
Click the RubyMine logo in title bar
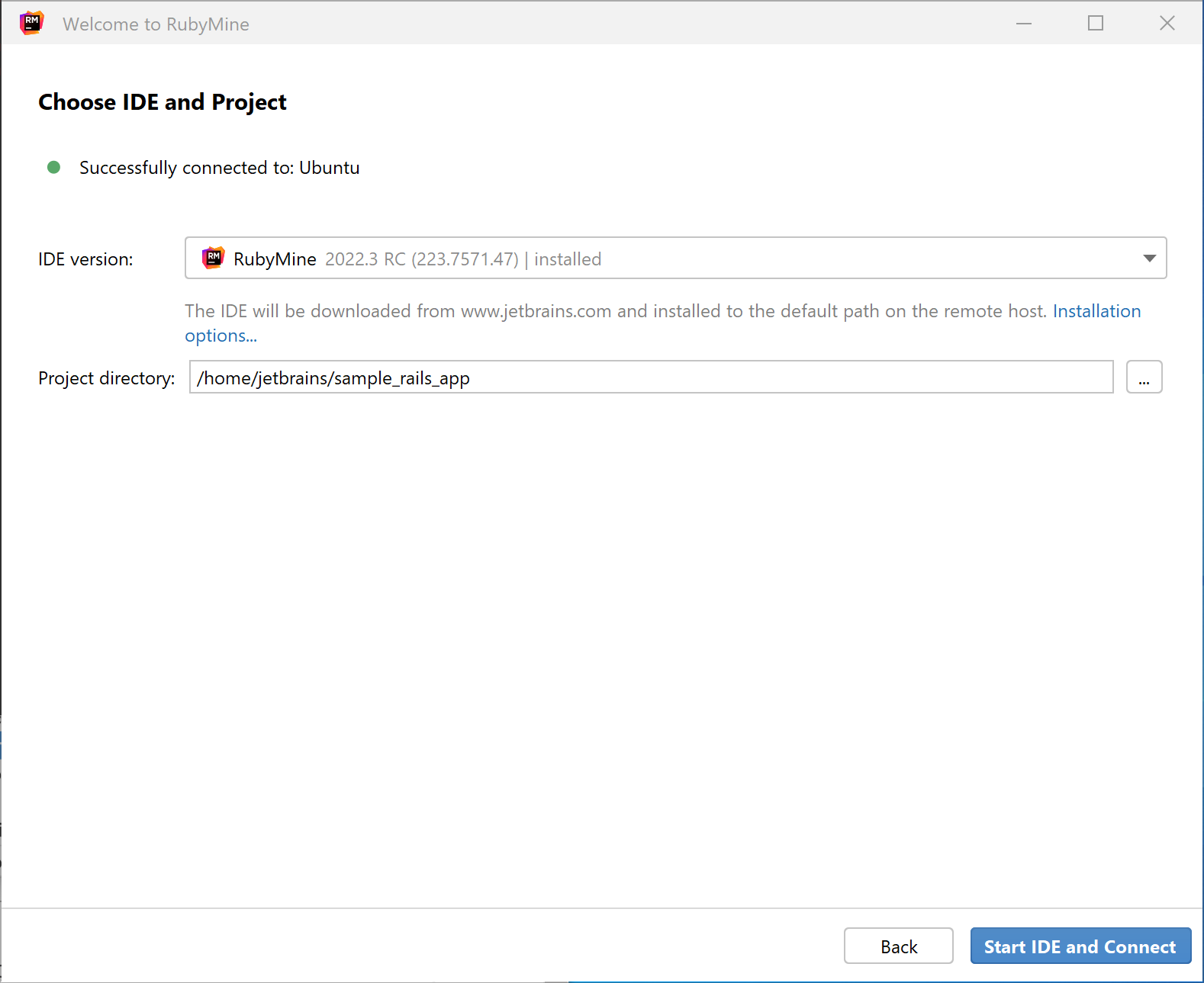pyautogui.click(x=31, y=23)
